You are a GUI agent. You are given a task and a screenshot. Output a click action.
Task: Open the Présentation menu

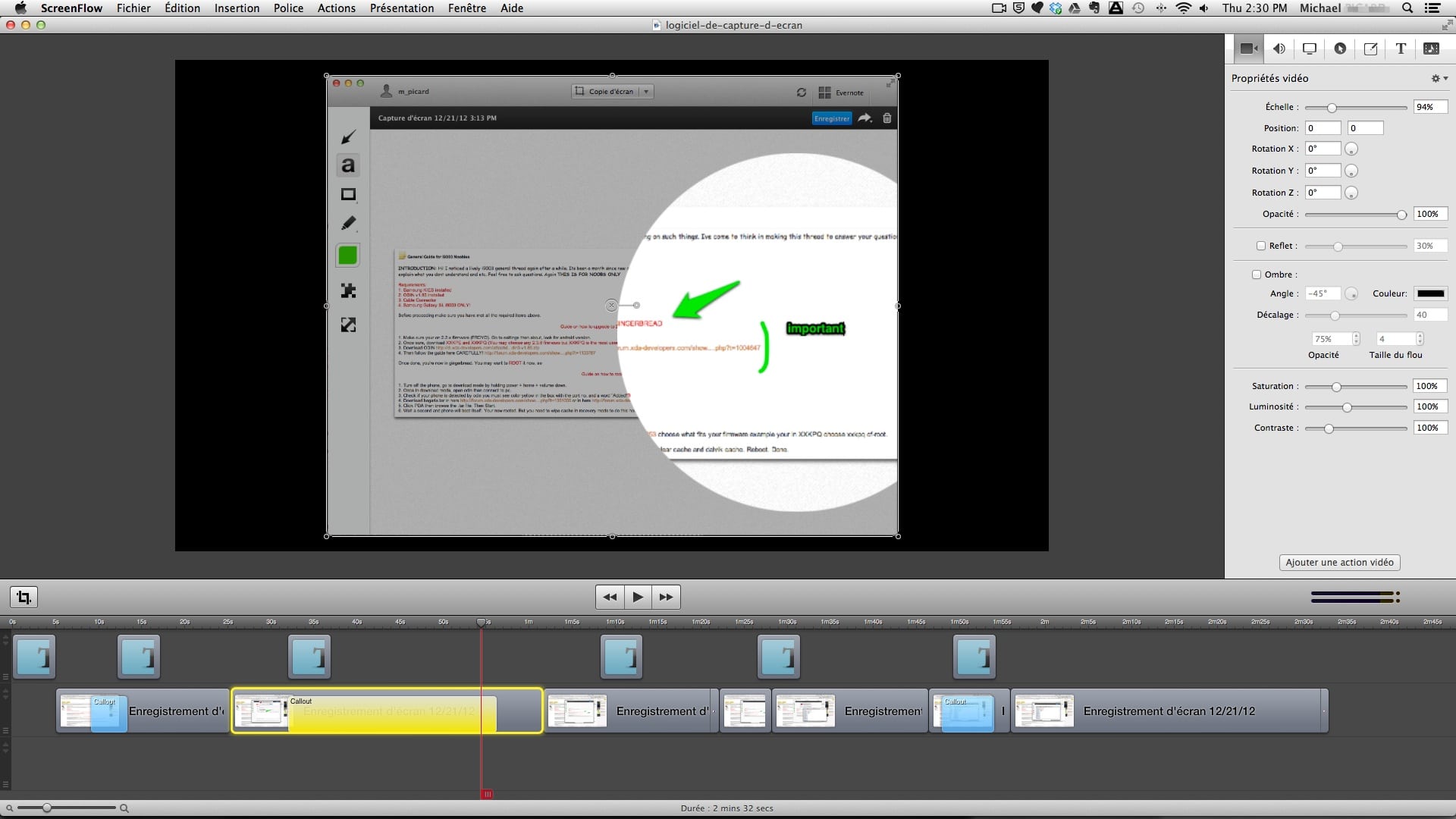click(x=401, y=8)
